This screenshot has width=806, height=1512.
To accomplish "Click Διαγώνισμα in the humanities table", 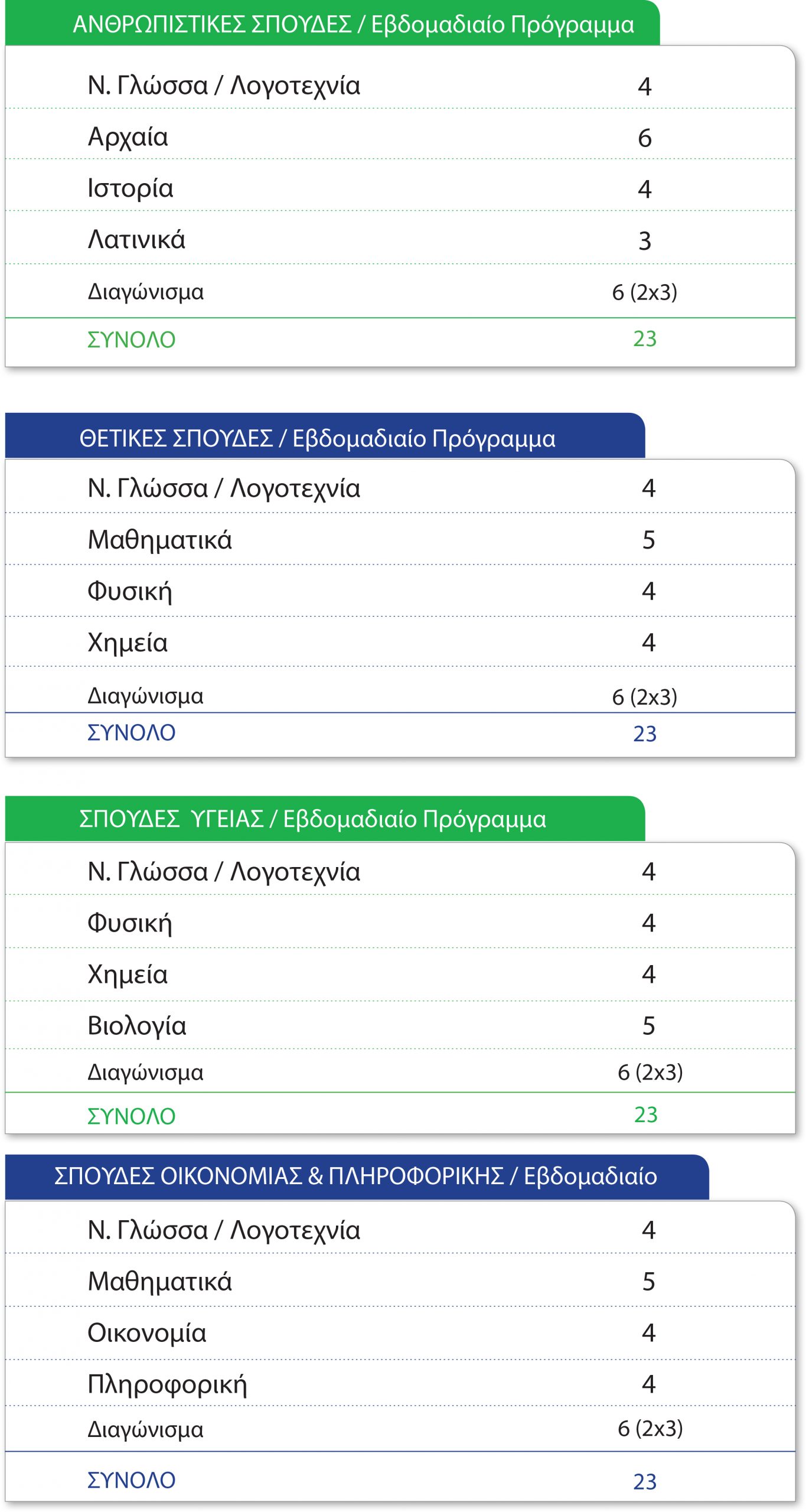I will point(146,292).
